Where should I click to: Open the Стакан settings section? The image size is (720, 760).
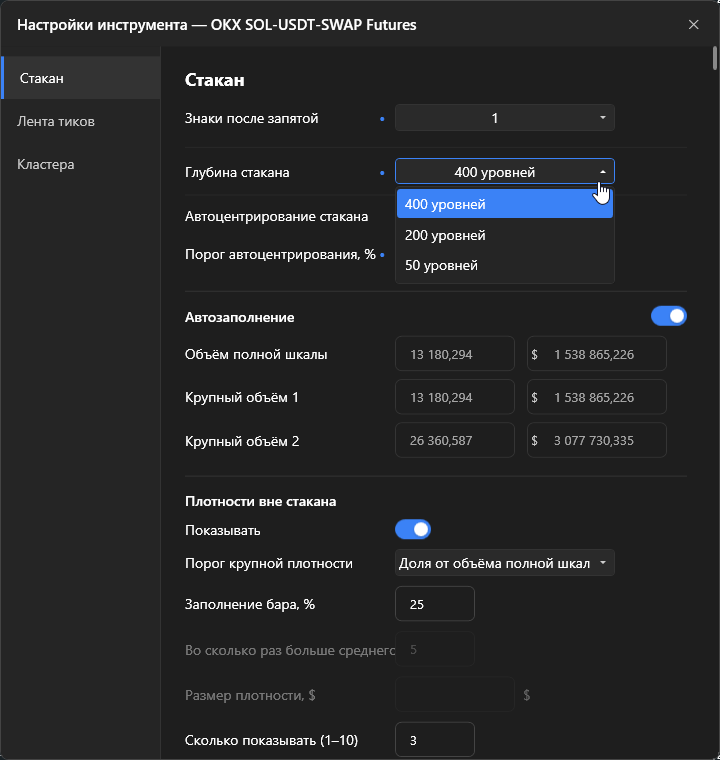81,78
